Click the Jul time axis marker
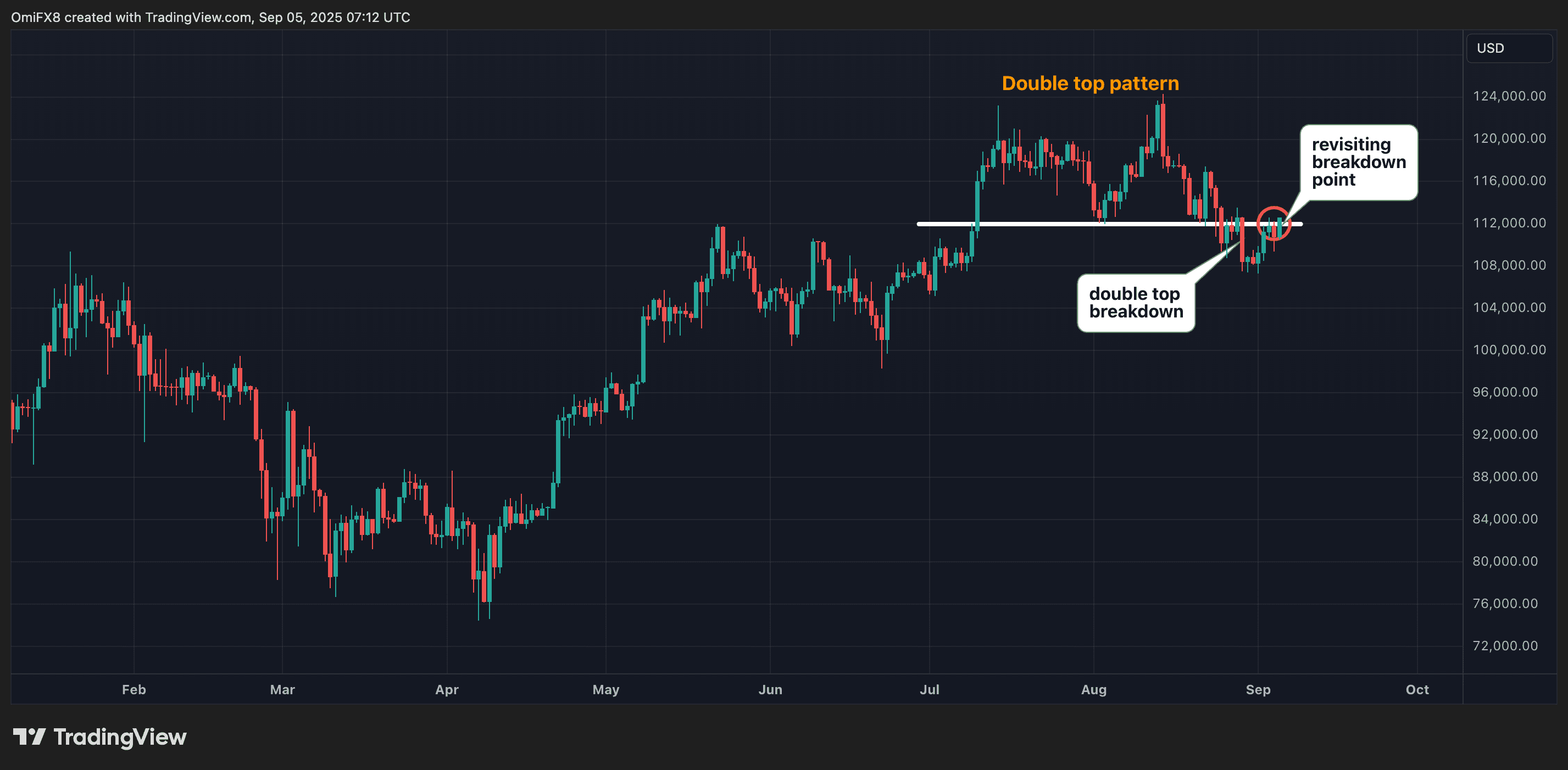Viewport: 1568px width, 770px height. coord(930,690)
